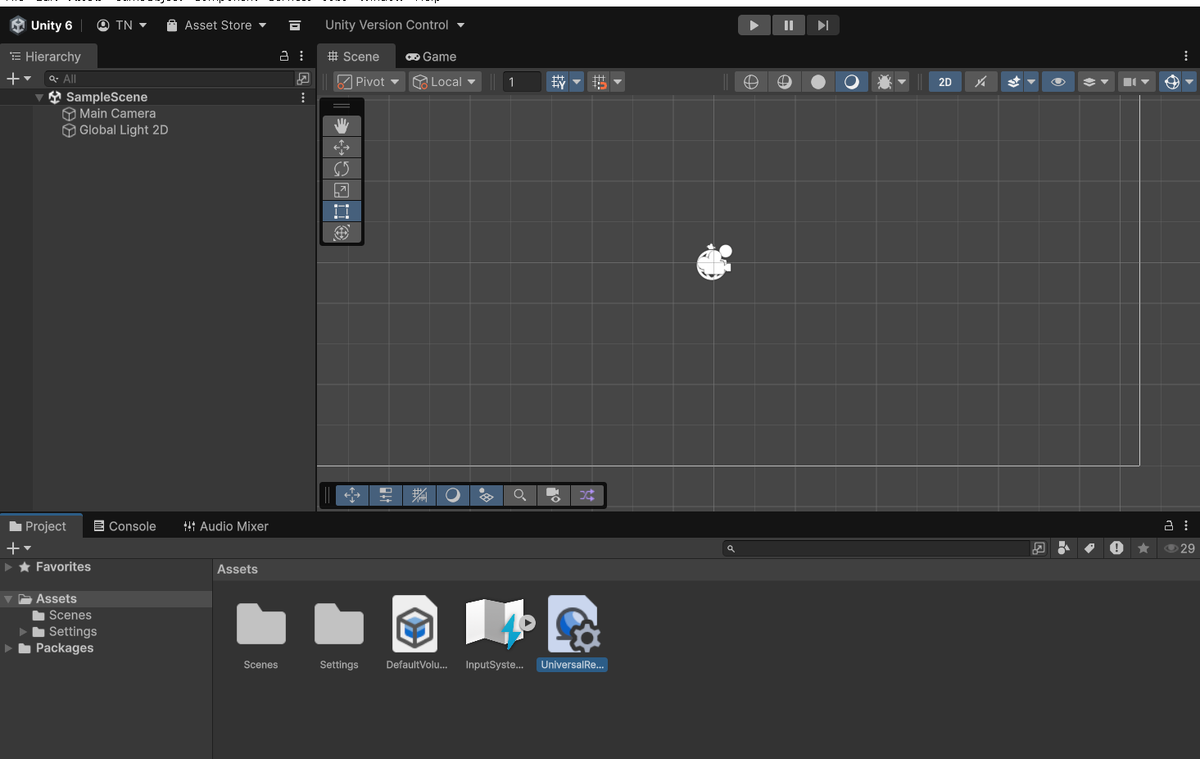
Task: Toggle 2D view mode button
Action: click(945, 82)
